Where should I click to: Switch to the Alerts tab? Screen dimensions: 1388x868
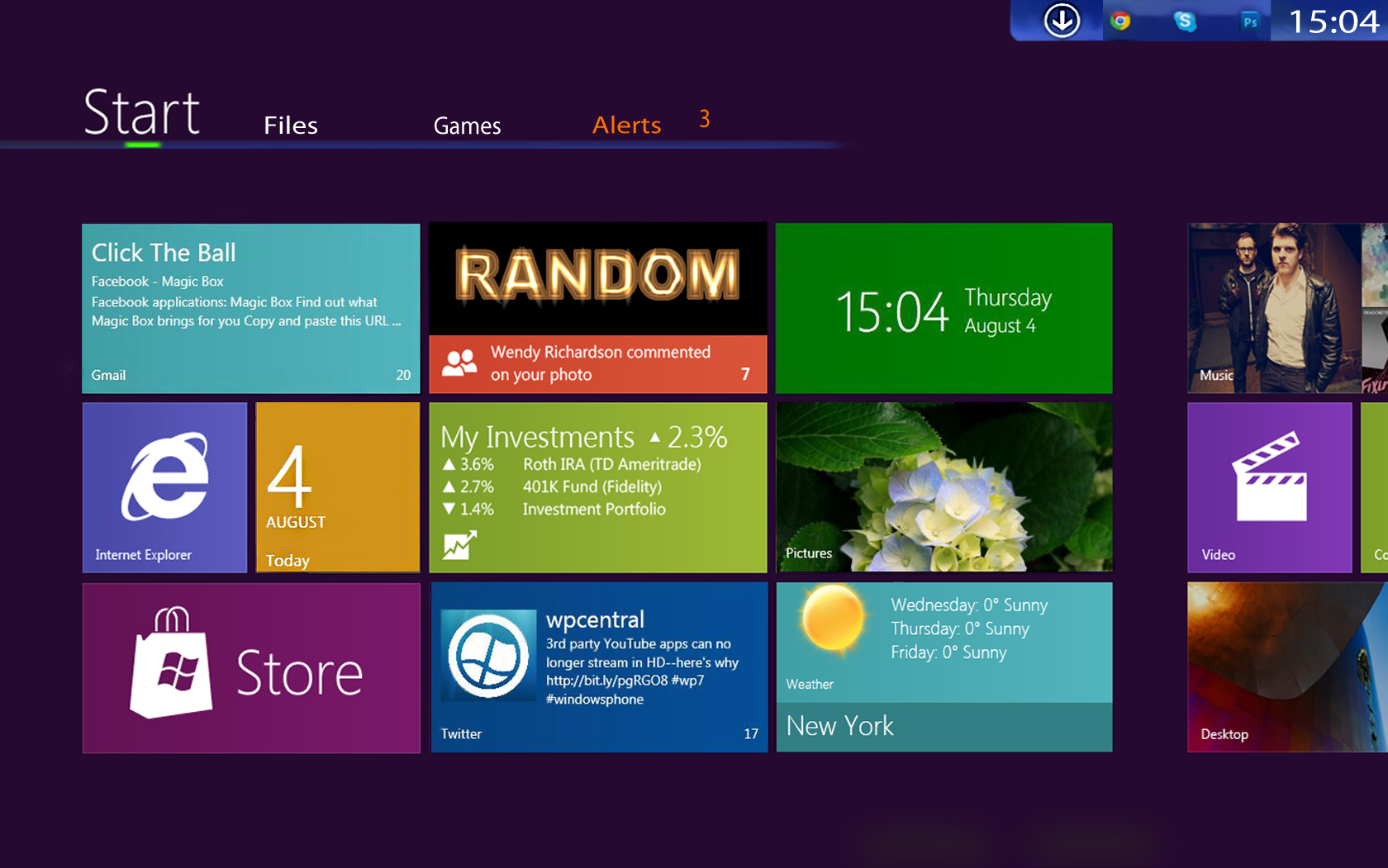[x=626, y=125]
